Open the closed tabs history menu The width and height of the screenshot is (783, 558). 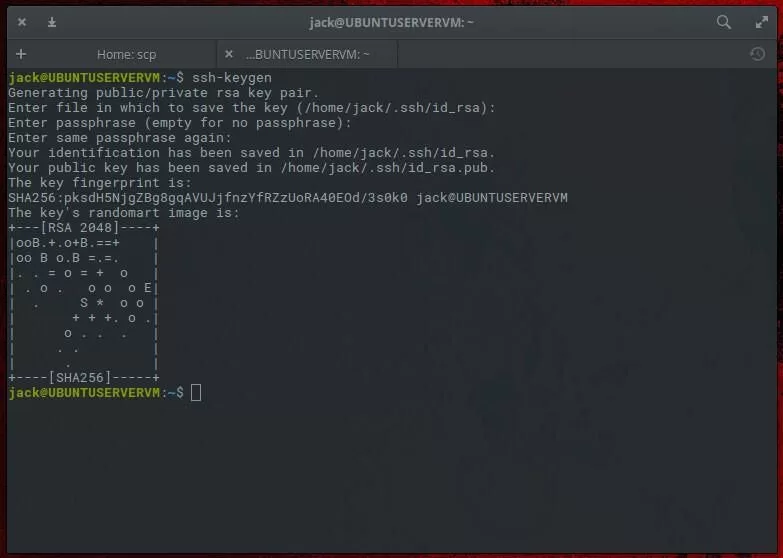coord(757,54)
